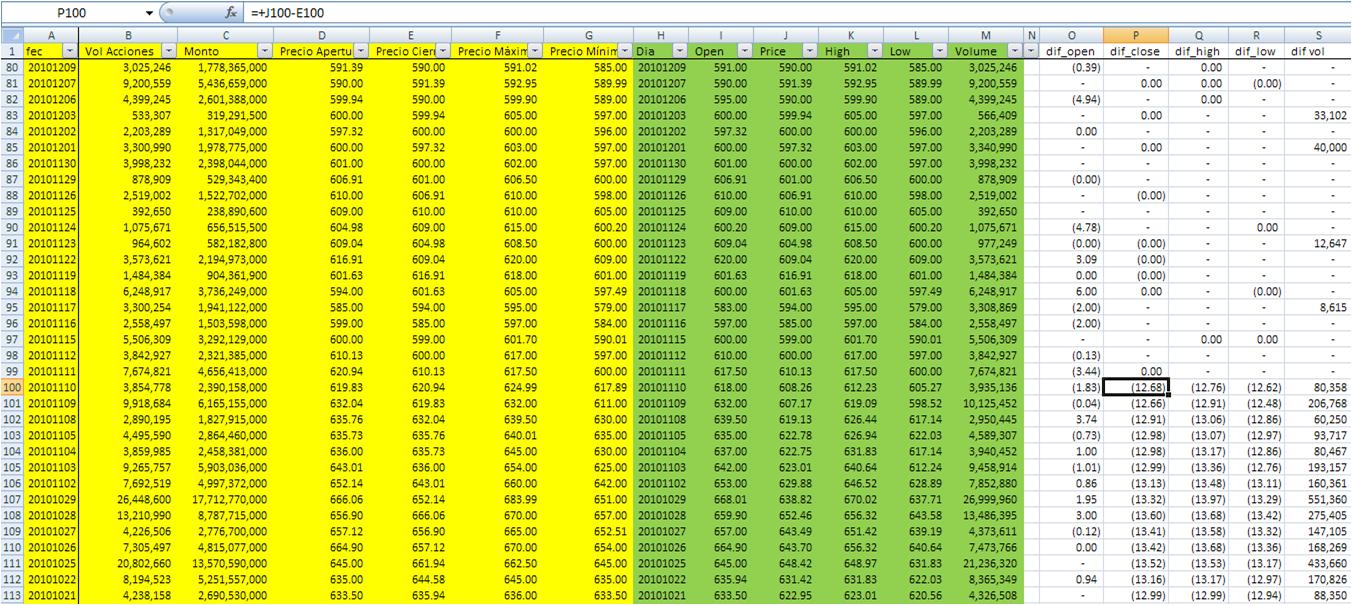The width and height of the screenshot is (1352, 605).
Task: Click dif_open cell (4.94)
Action: coord(1071,99)
